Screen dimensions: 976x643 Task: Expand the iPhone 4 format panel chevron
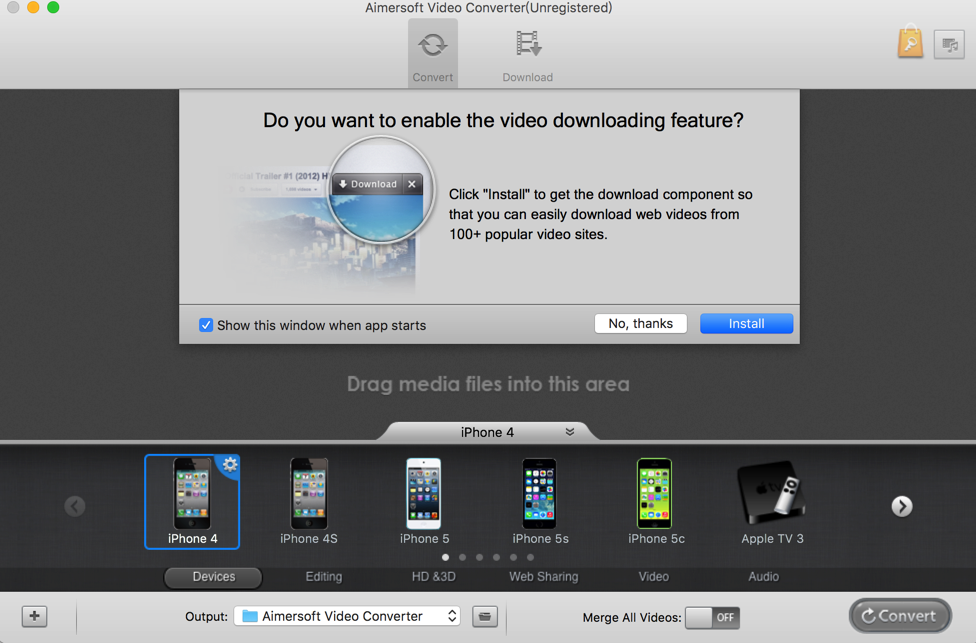570,432
